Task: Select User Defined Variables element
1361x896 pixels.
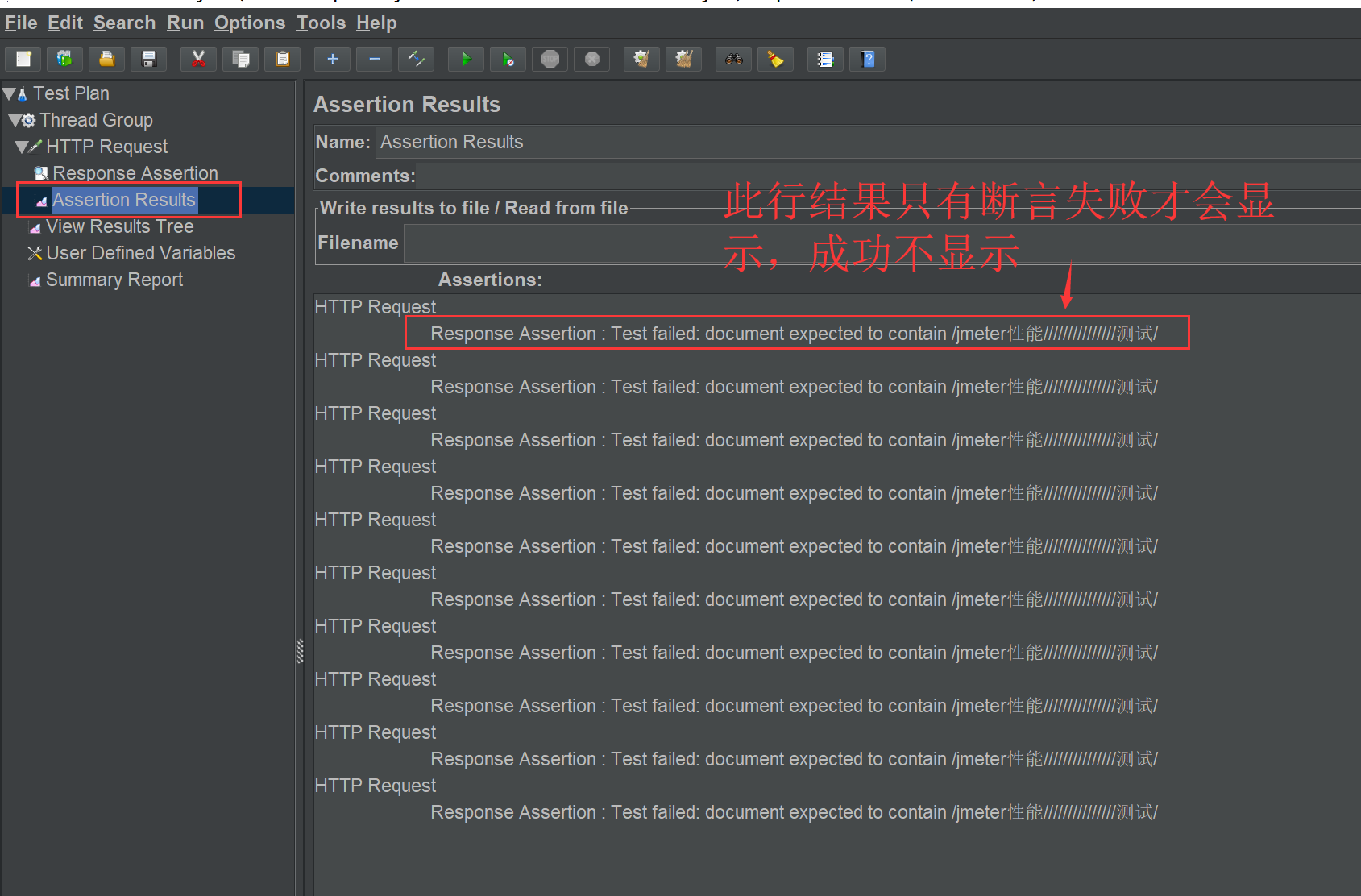Action: [x=140, y=253]
